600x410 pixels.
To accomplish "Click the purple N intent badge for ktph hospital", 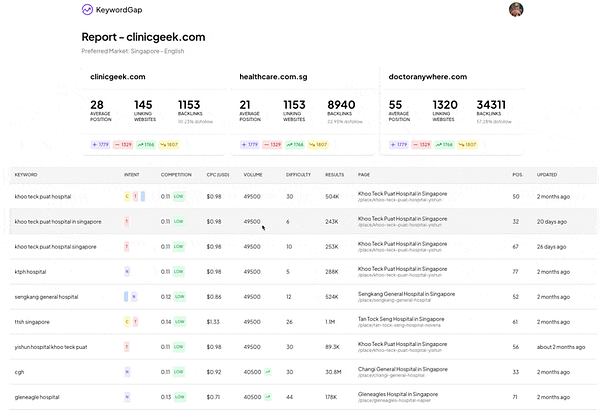I will [127, 272].
